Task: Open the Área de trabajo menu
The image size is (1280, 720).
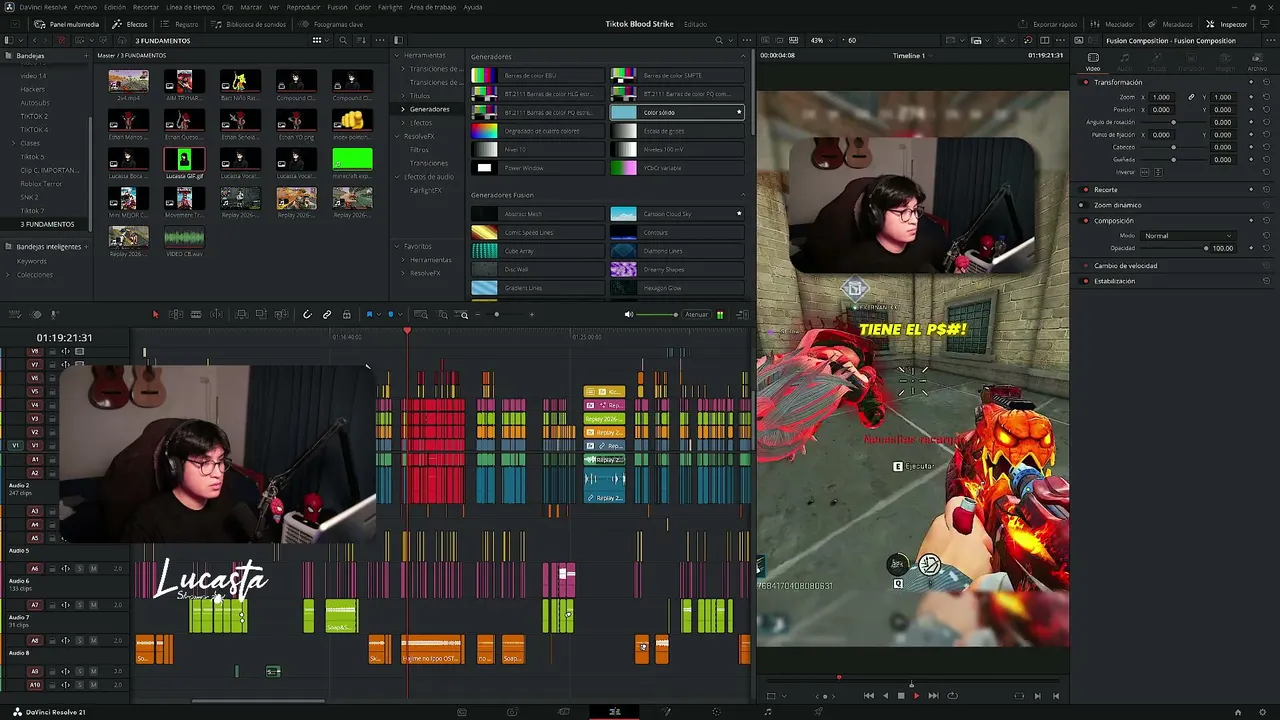Action: [433, 7]
